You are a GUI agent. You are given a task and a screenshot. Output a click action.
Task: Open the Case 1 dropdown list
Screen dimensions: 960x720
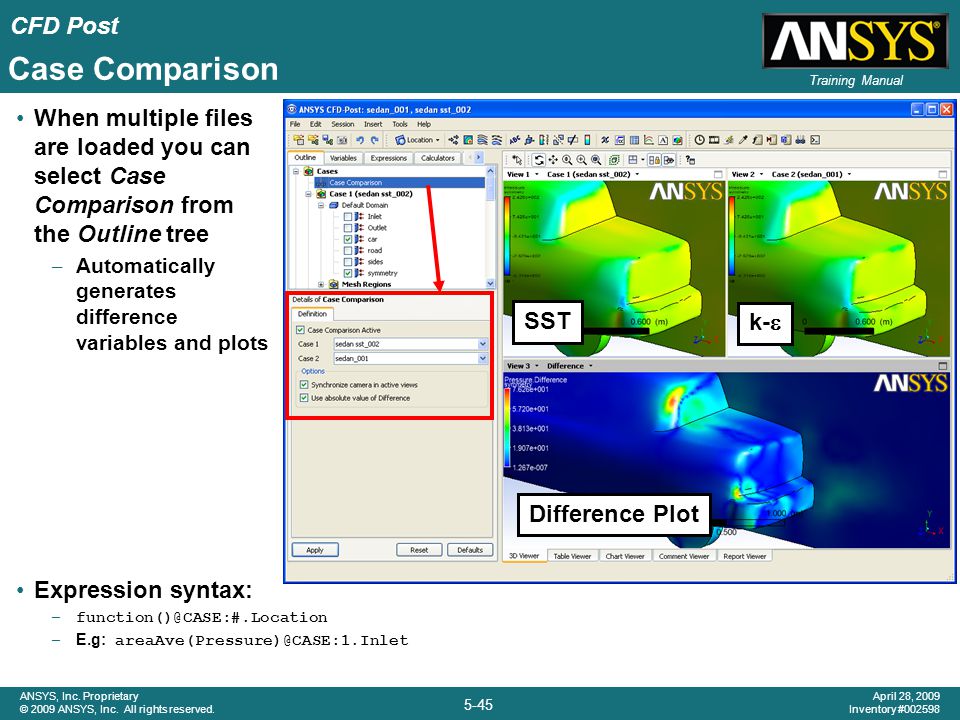point(482,344)
